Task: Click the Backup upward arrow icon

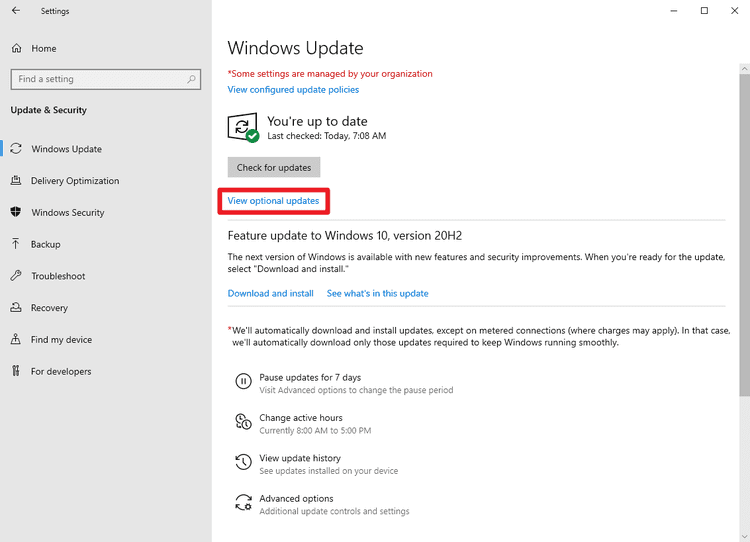Action: point(16,244)
